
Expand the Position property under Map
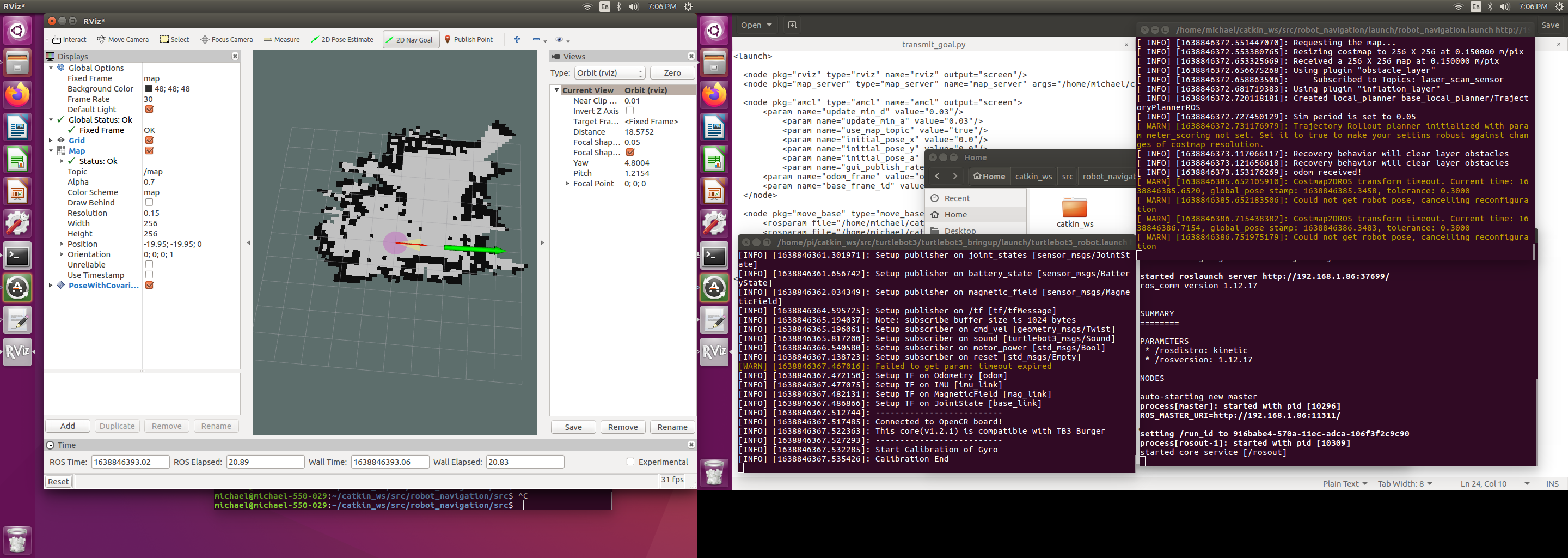(x=62, y=244)
